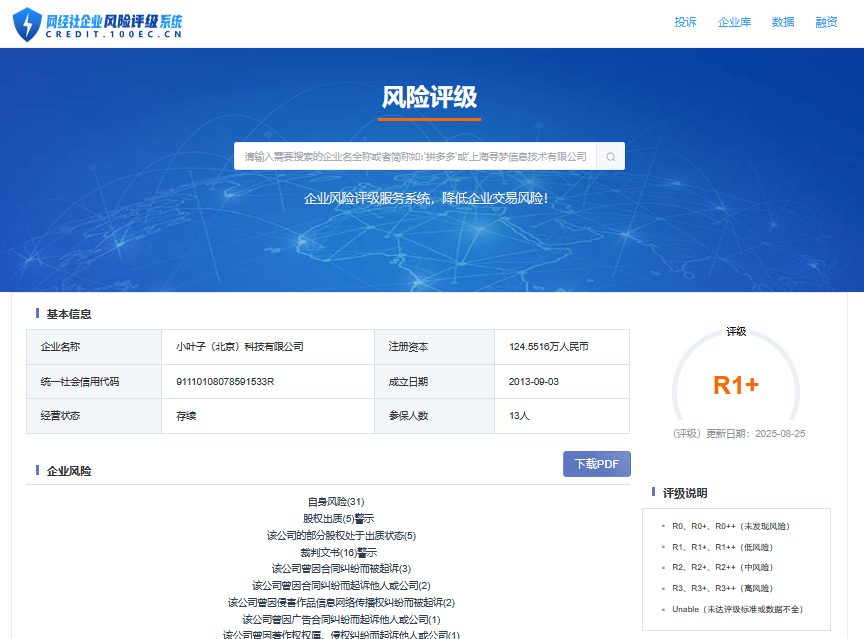Click the credit code 91110108078591533R
This screenshot has width=864, height=639.
(x=225, y=382)
